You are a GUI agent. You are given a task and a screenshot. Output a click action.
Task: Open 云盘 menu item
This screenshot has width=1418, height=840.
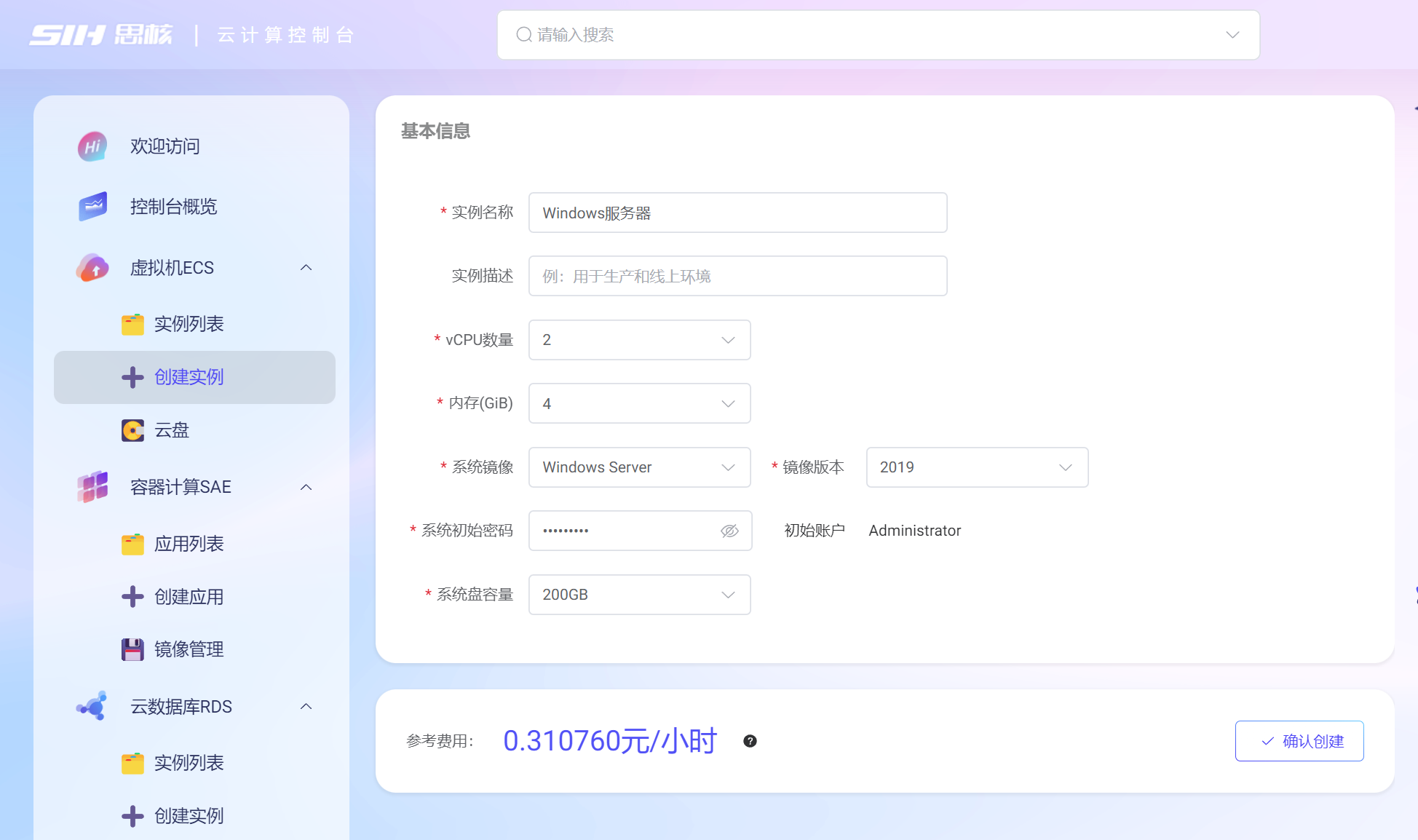tap(194, 430)
